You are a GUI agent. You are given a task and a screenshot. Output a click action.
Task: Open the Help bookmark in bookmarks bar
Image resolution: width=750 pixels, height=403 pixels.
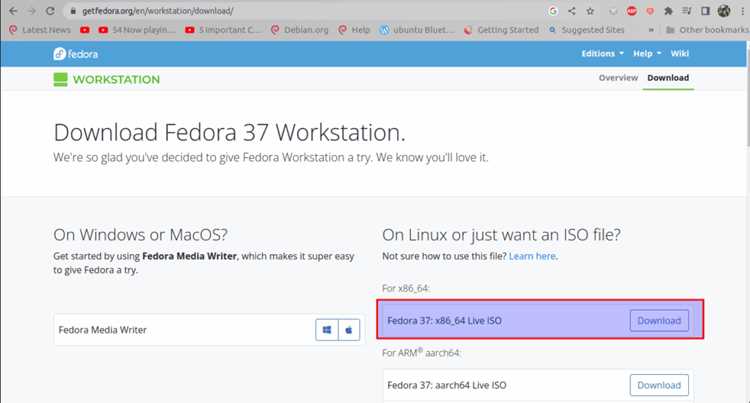coord(354,30)
